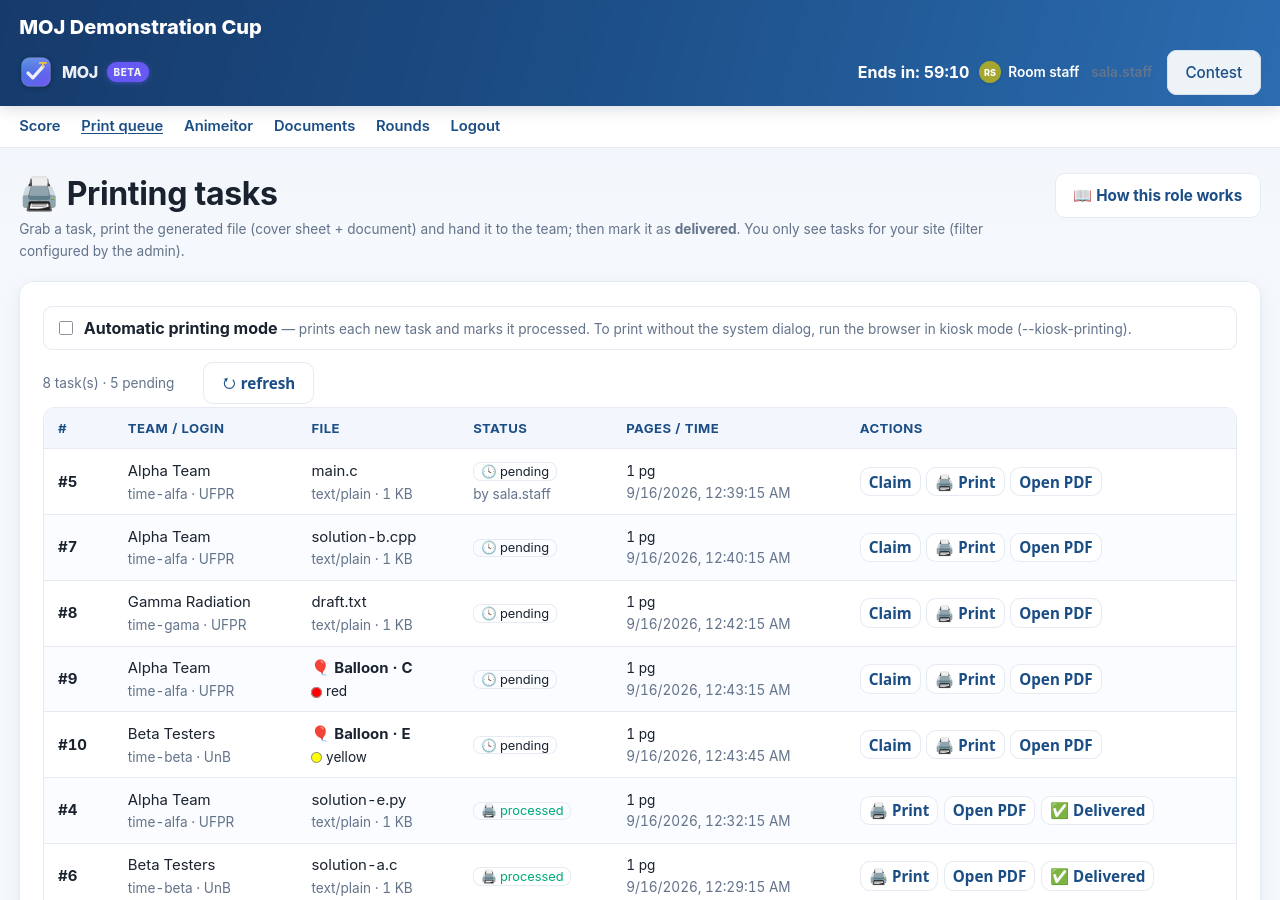Viewport: 1280px width, 900px height.
Task: Switch to the Rounds page
Action: (403, 126)
